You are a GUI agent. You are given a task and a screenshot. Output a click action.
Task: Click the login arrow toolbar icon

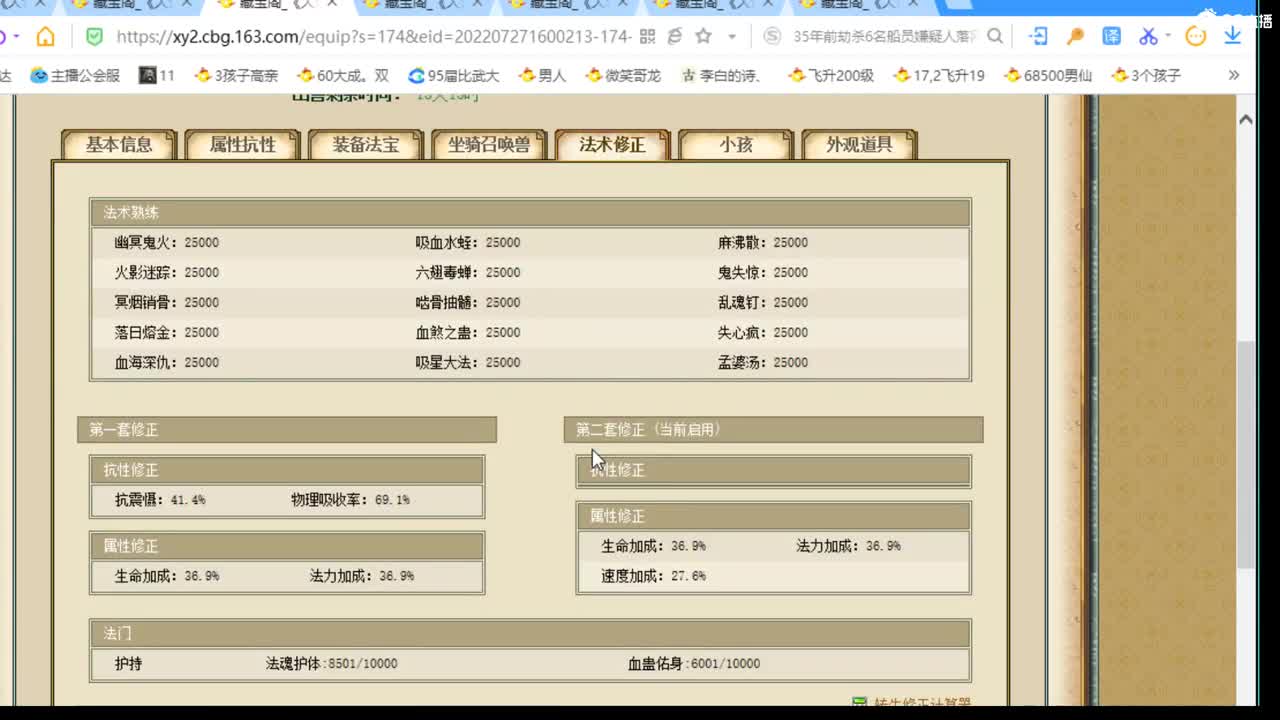pos(1038,37)
